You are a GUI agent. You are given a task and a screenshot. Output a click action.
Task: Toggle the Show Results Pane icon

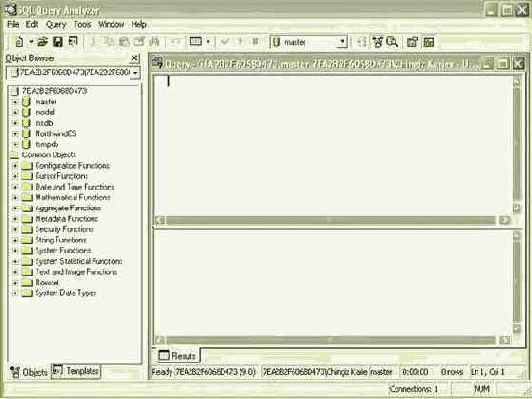(429, 42)
